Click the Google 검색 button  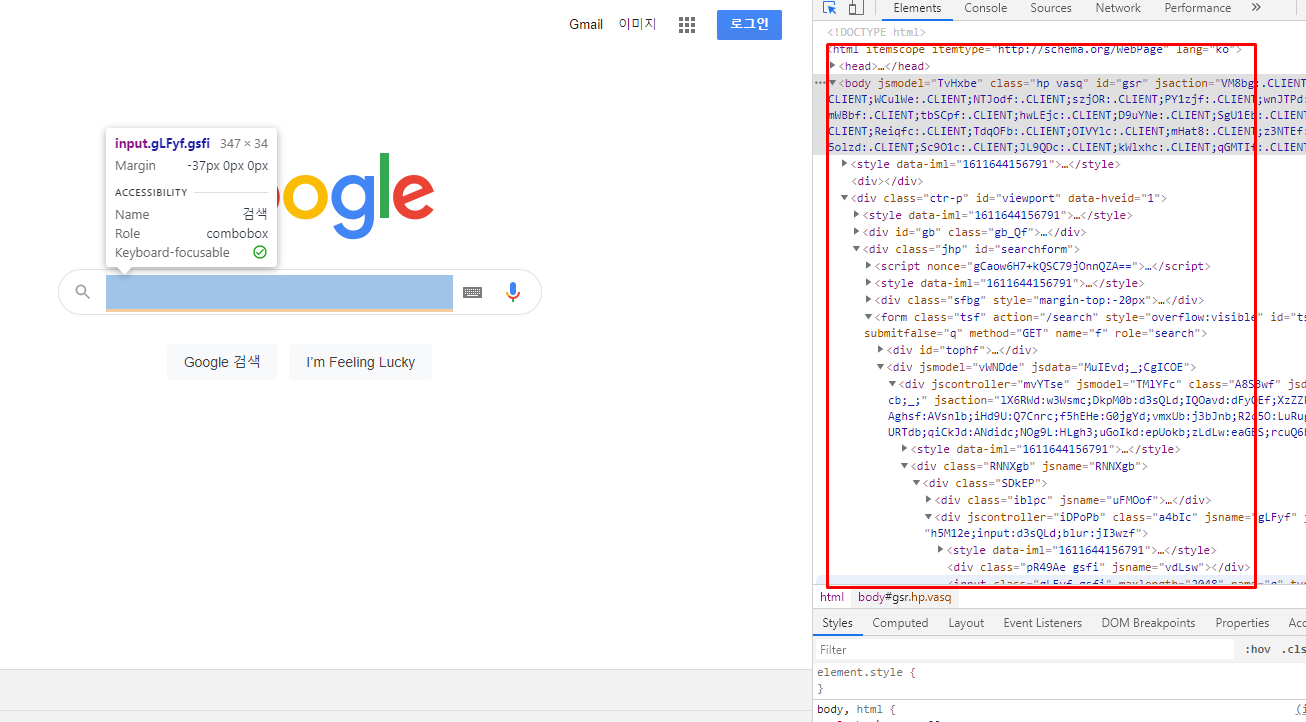(x=222, y=362)
